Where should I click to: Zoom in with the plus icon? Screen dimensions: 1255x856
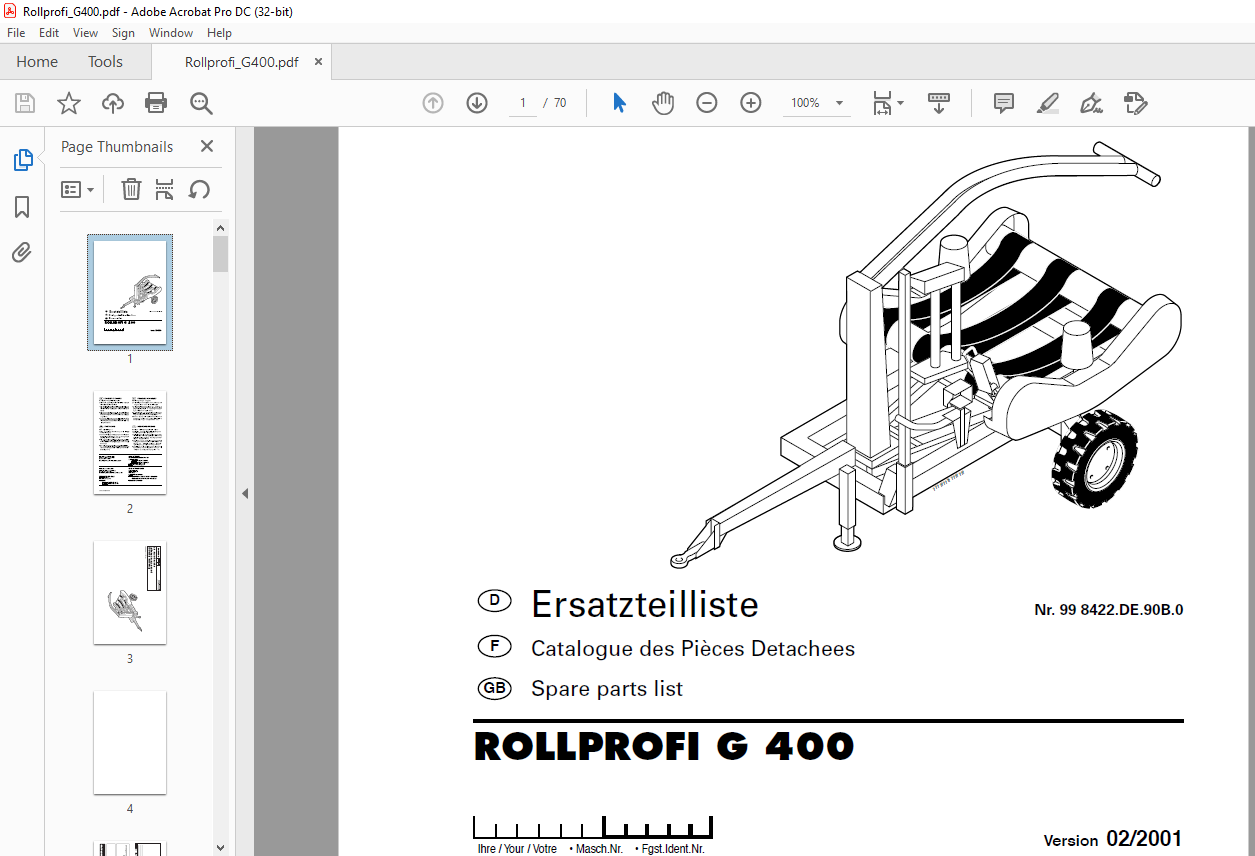pyautogui.click(x=751, y=103)
